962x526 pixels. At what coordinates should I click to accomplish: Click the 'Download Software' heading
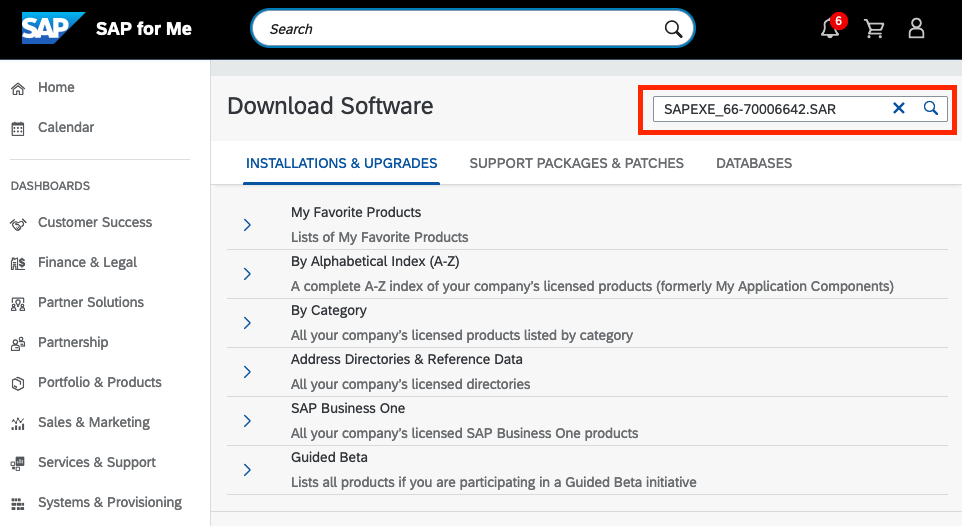tap(330, 106)
